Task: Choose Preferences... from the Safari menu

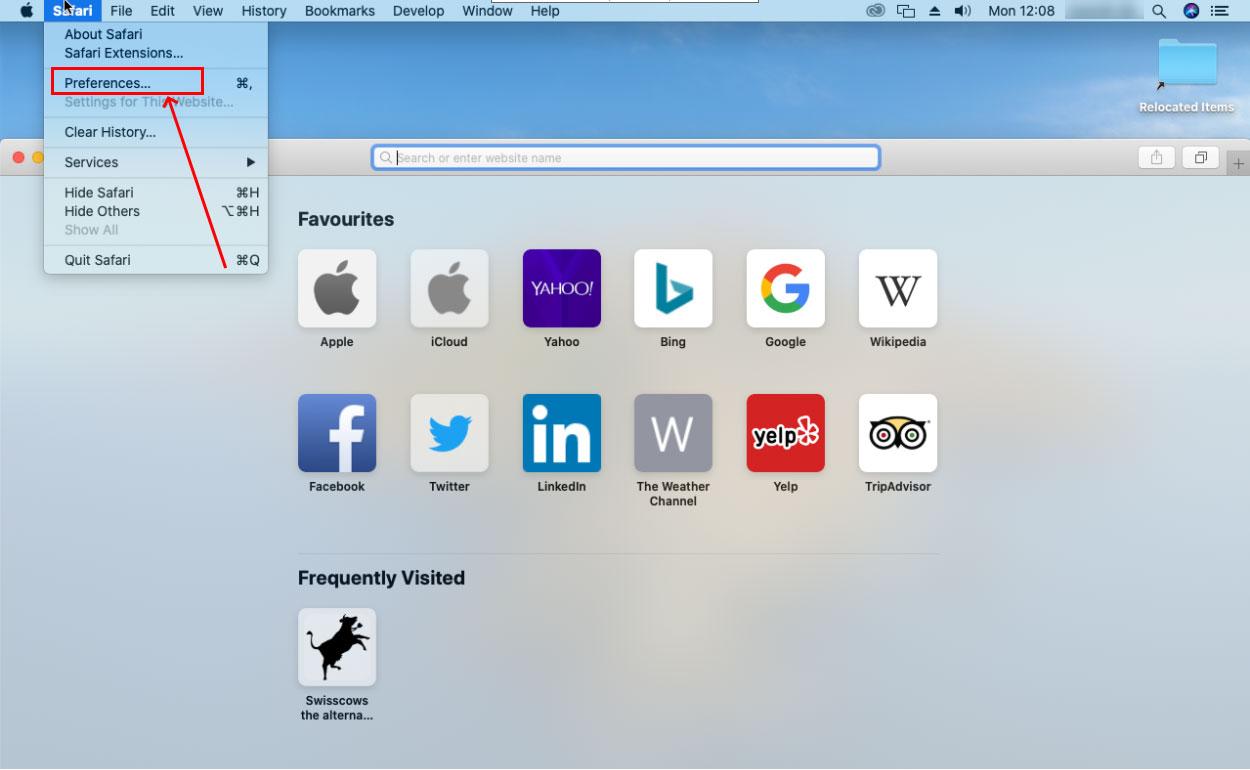Action: click(x=156, y=83)
